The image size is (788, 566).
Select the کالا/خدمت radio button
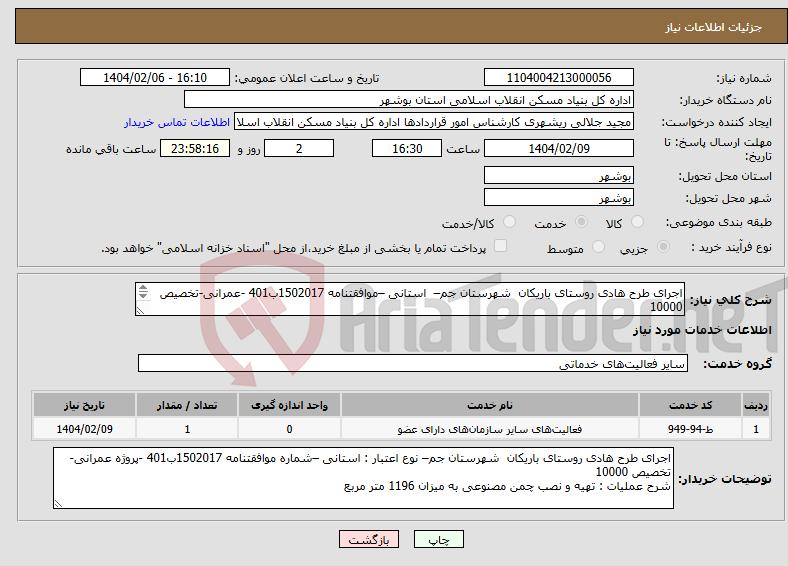(x=510, y=222)
